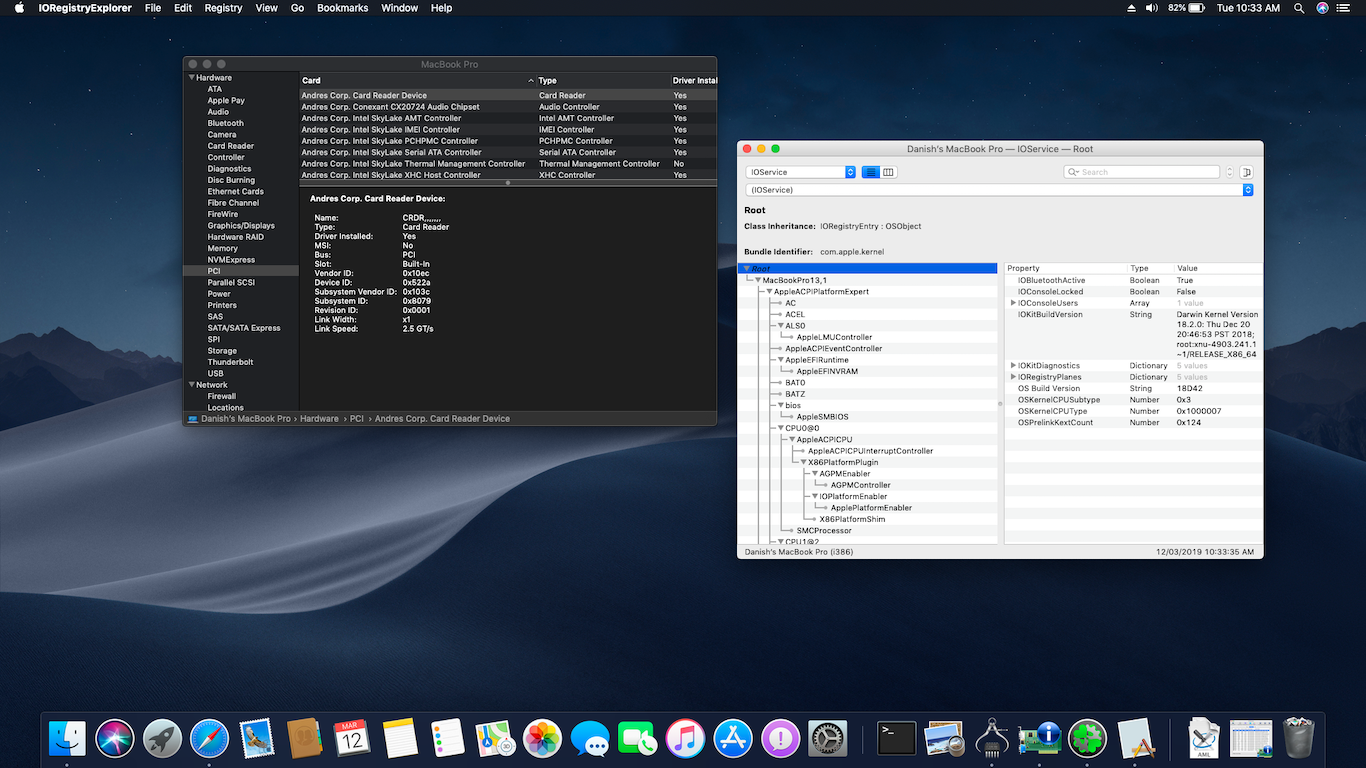
Task: Open Safari from the dock
Action: click(x=210, y=739)
